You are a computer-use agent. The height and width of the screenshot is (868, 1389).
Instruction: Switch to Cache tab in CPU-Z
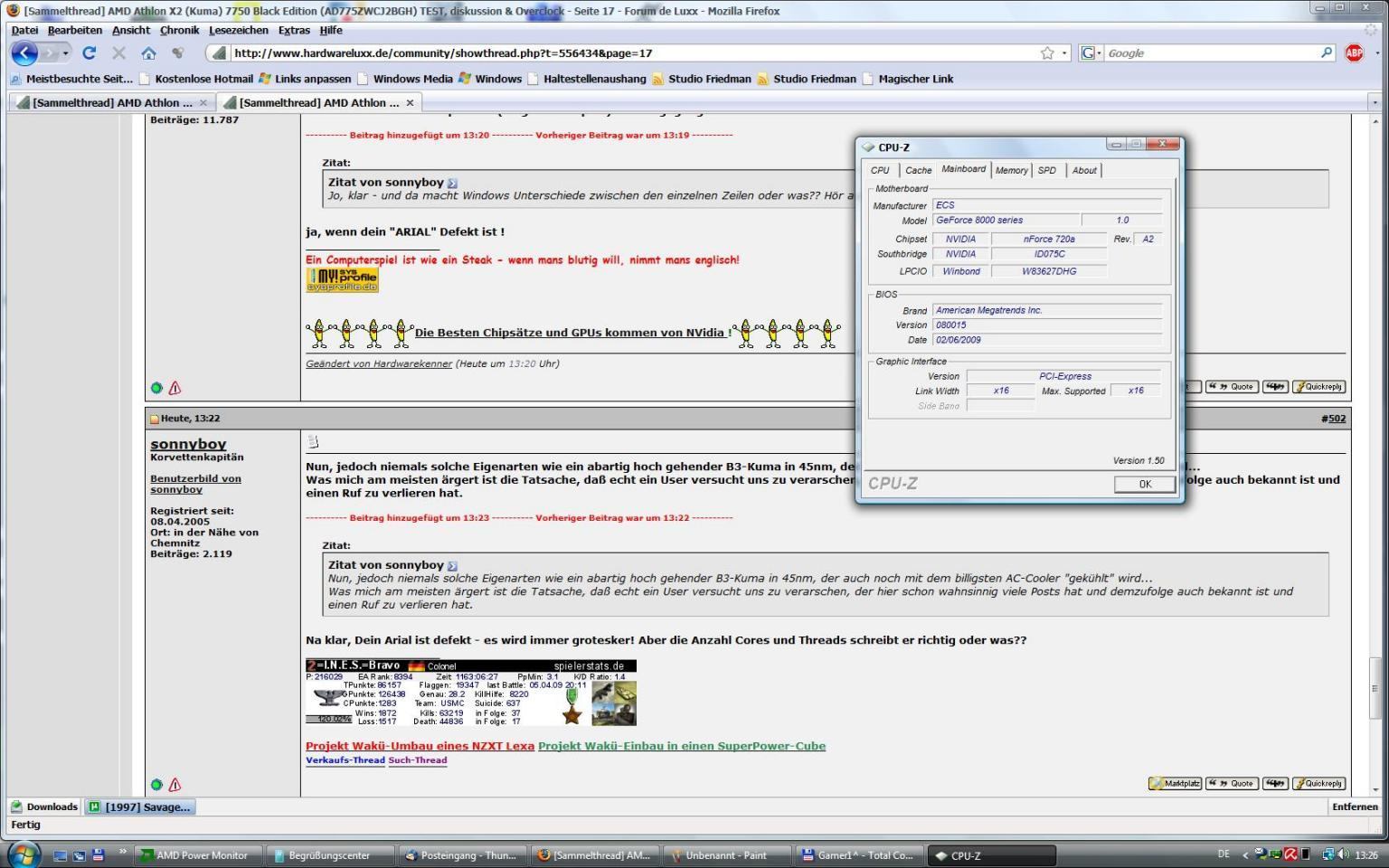[918, 170]
